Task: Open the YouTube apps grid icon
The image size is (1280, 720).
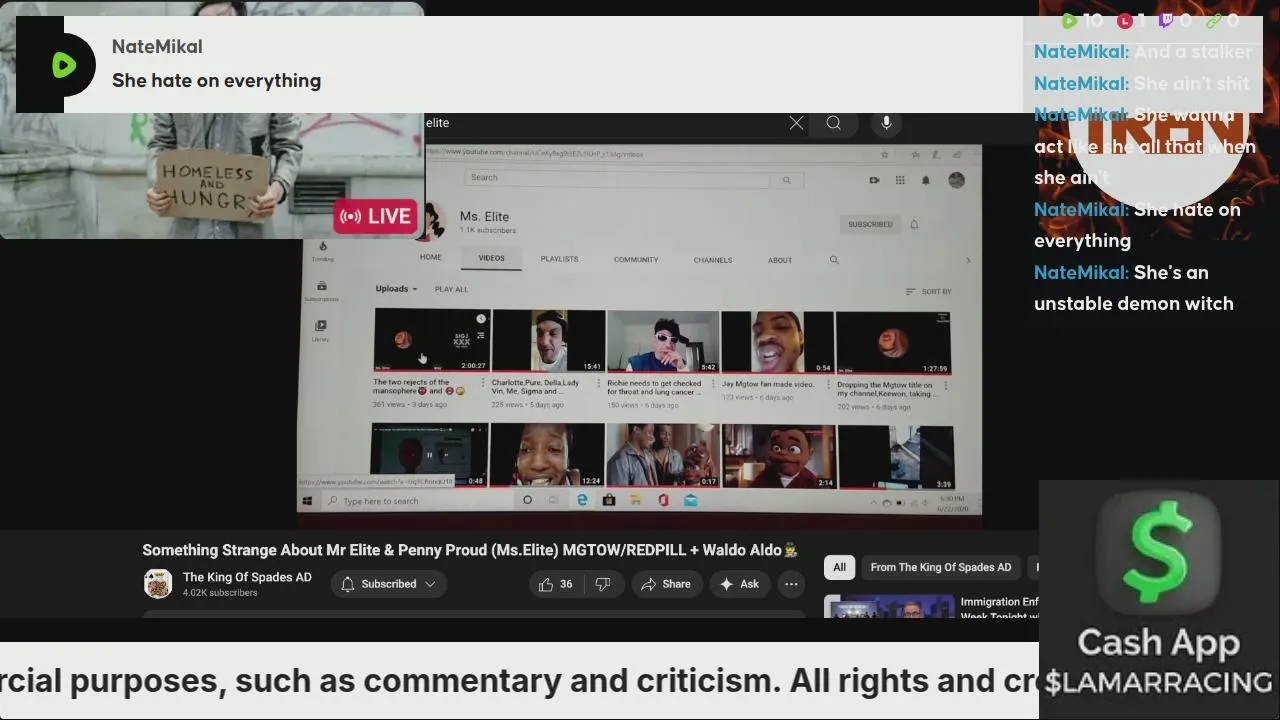Action: pyautogui.click(x=900, y=180)
